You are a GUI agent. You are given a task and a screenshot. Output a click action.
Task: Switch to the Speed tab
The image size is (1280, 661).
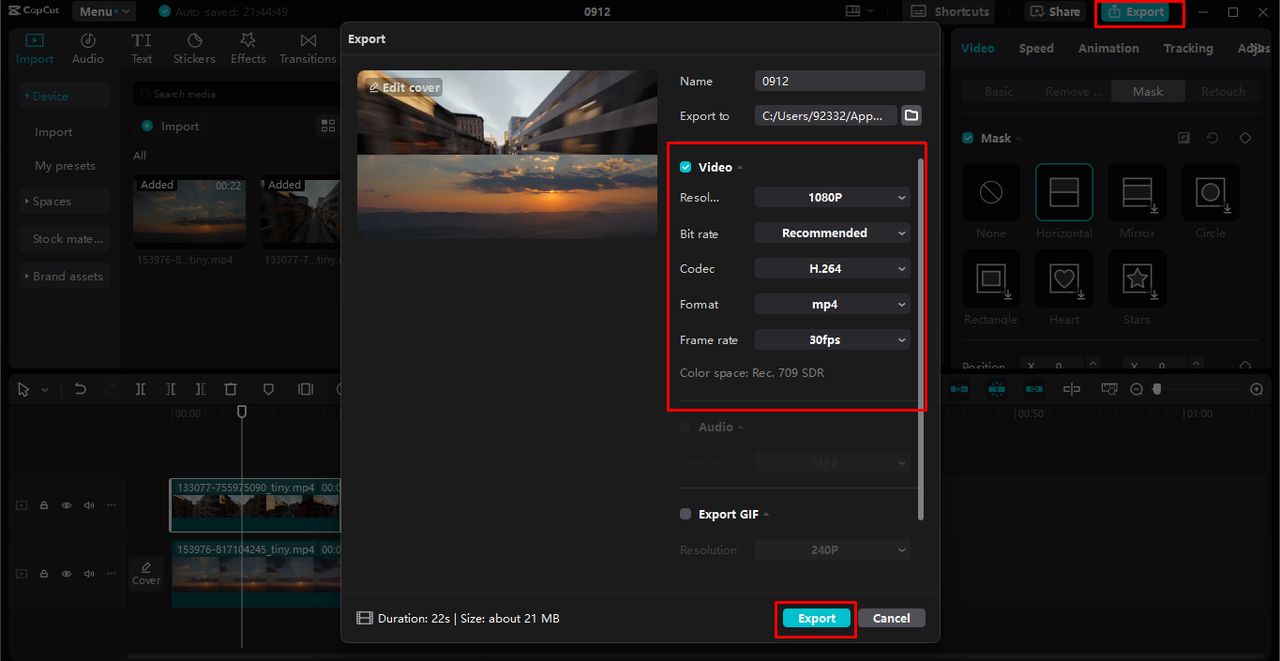[1036, 48]
